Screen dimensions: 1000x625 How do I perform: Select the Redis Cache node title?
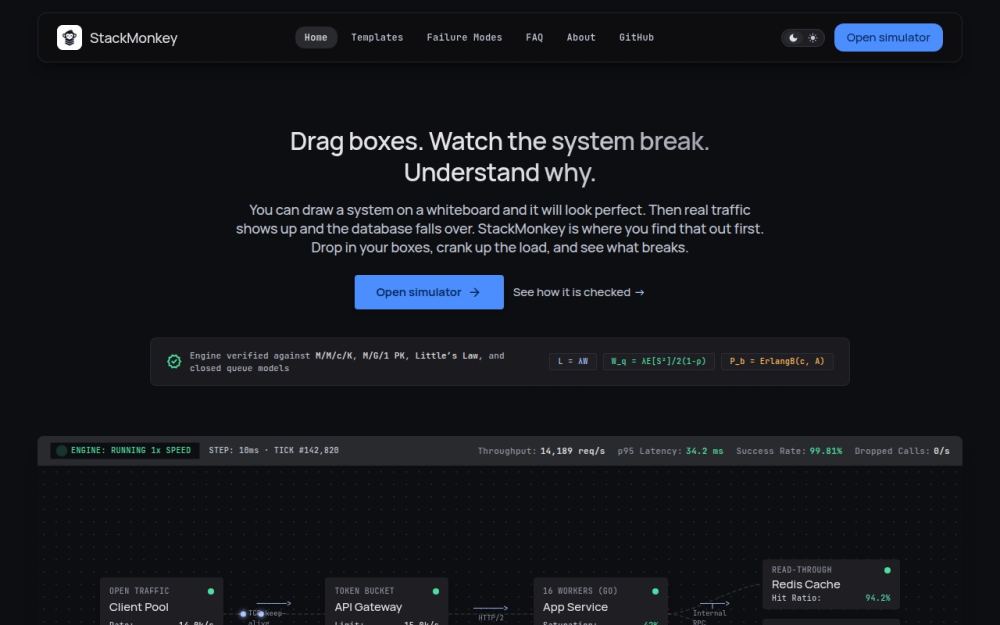pos(805,584)
